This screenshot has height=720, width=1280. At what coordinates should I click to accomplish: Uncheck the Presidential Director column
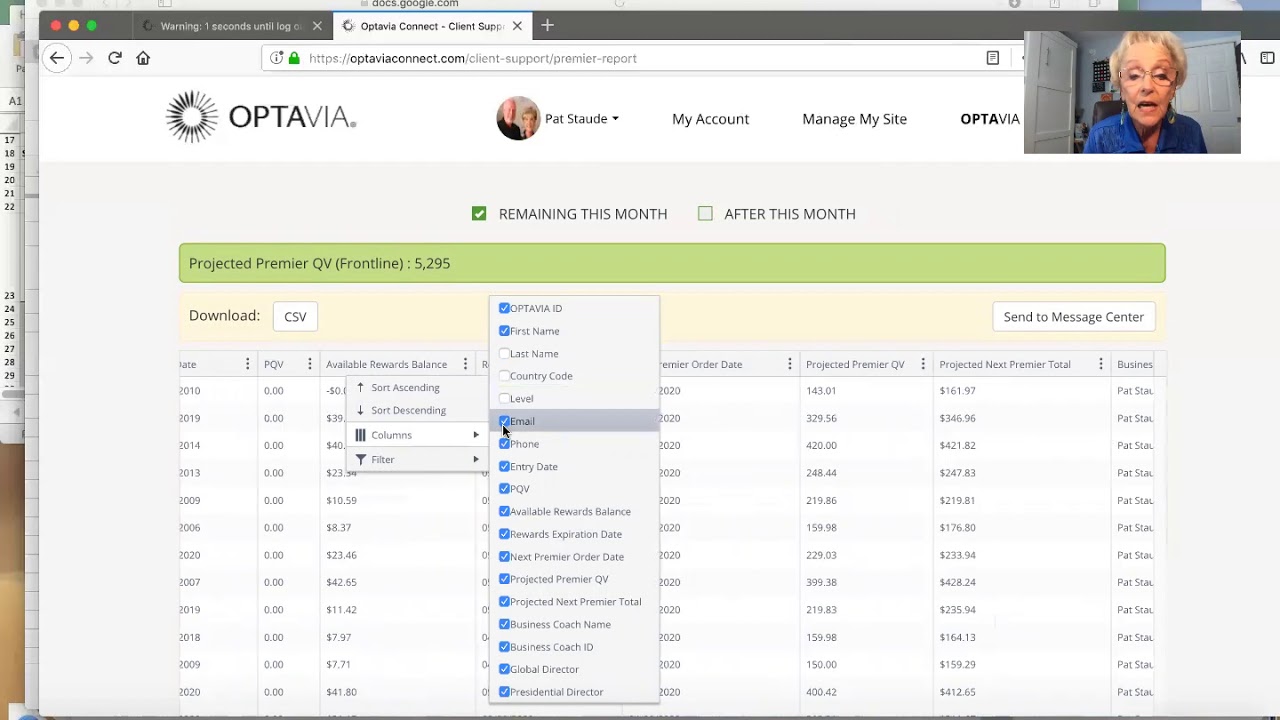click(x=504, y=692)
